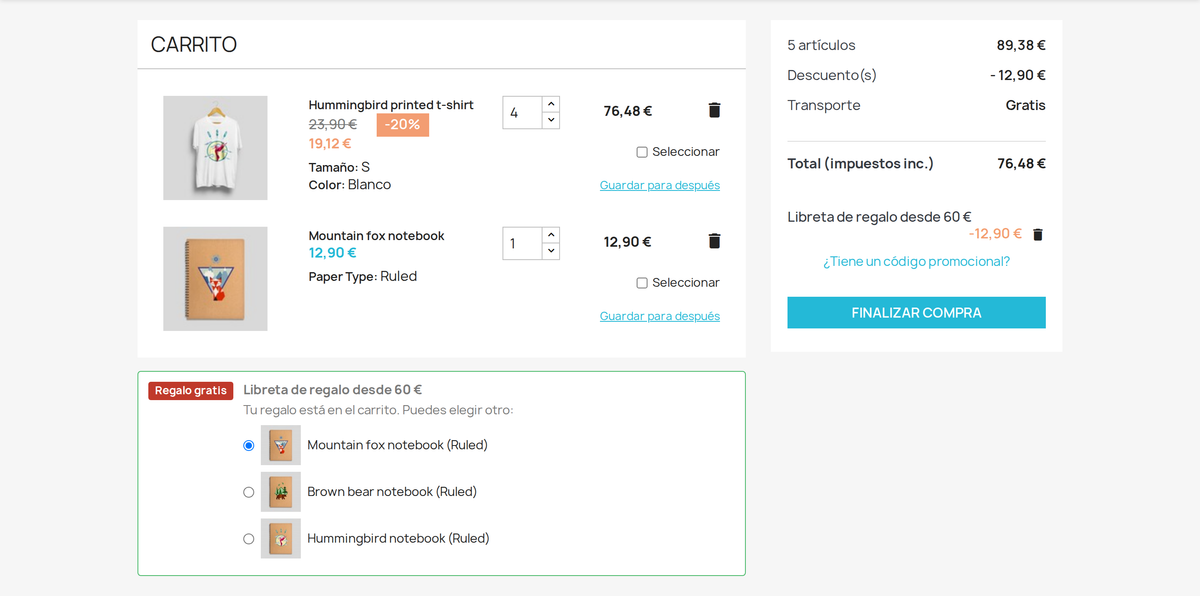
Task: Increase quantity of Mountain fox notebook
Action: pyautogui.click(x=551, y=235)
